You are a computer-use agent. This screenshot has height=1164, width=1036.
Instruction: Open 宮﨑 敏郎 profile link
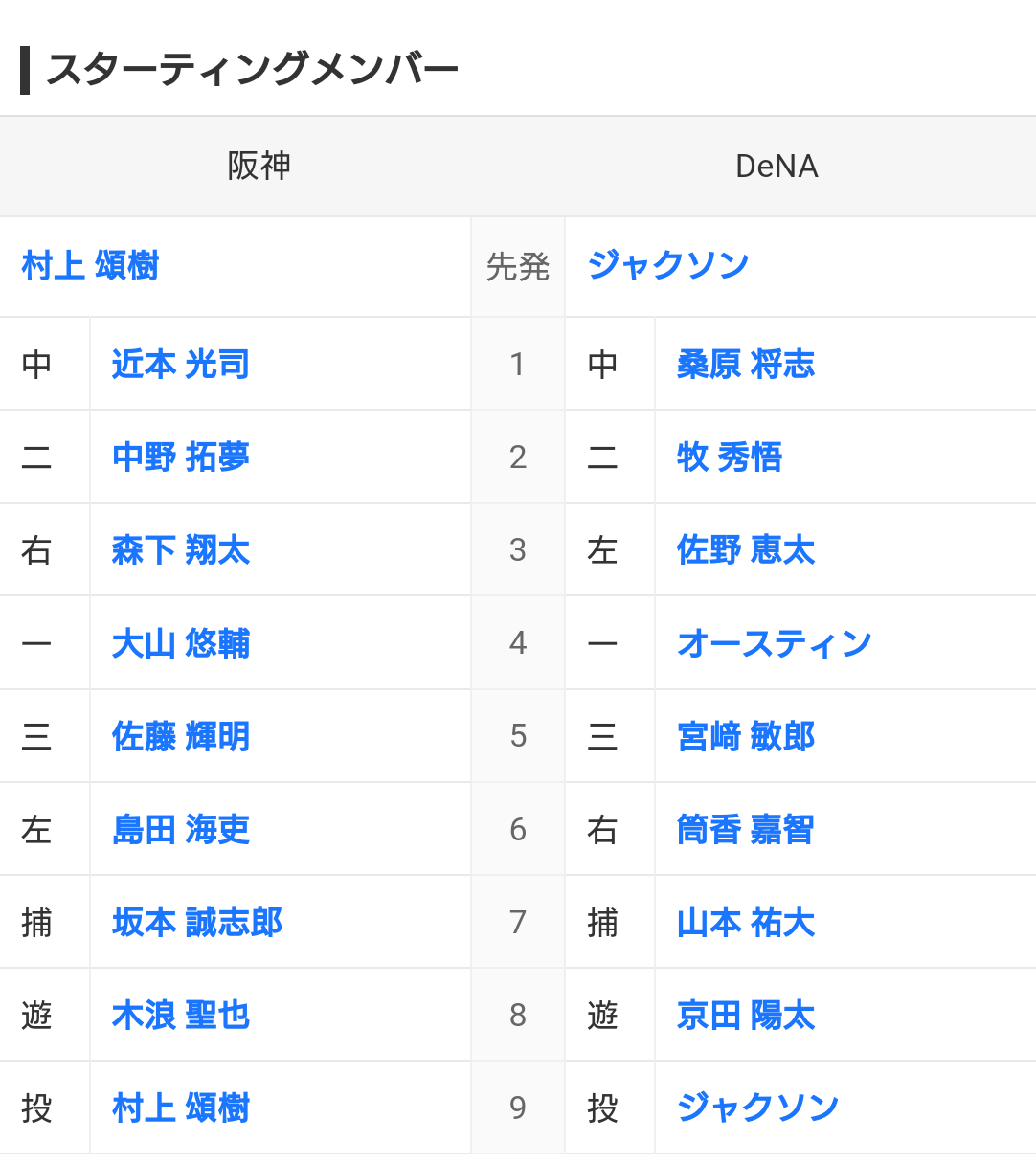pos(745,736)
